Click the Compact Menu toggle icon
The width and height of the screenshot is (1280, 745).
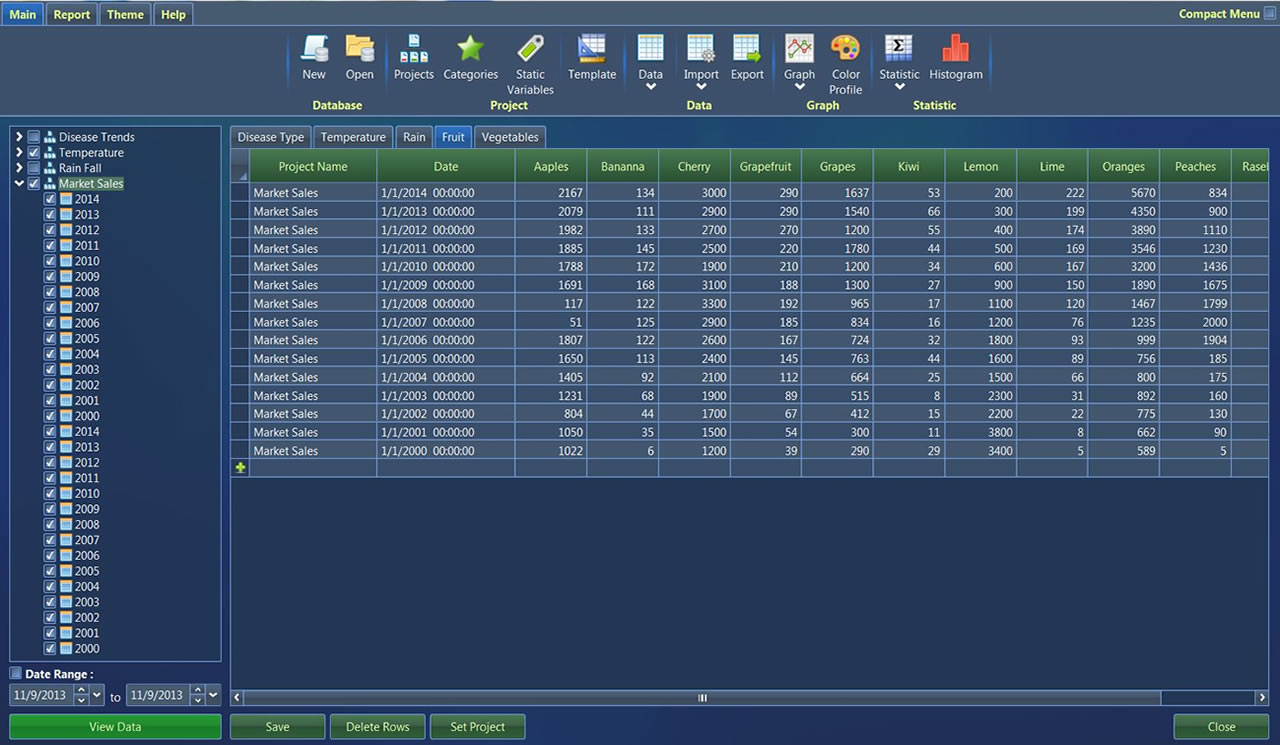point(1270,14)
